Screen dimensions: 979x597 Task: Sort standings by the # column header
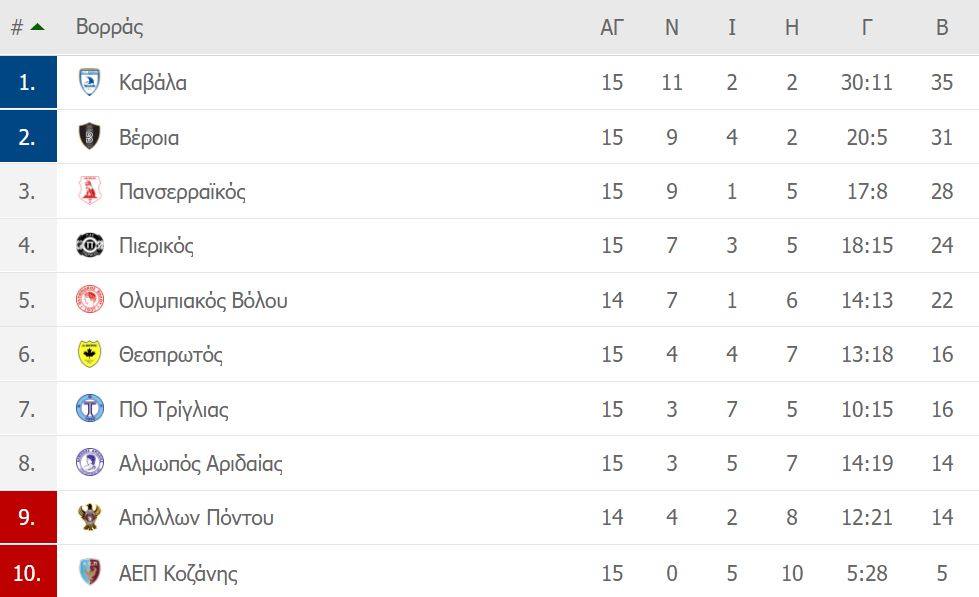click(17, 27)
